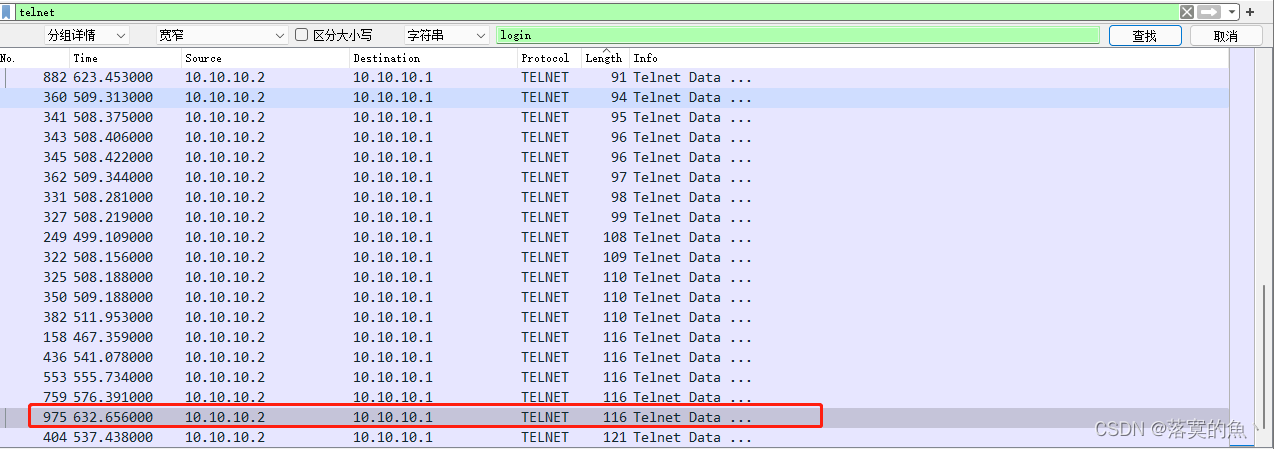Select packet number 362
This screenshot has width=1274, height=449.
coord(614,177)
